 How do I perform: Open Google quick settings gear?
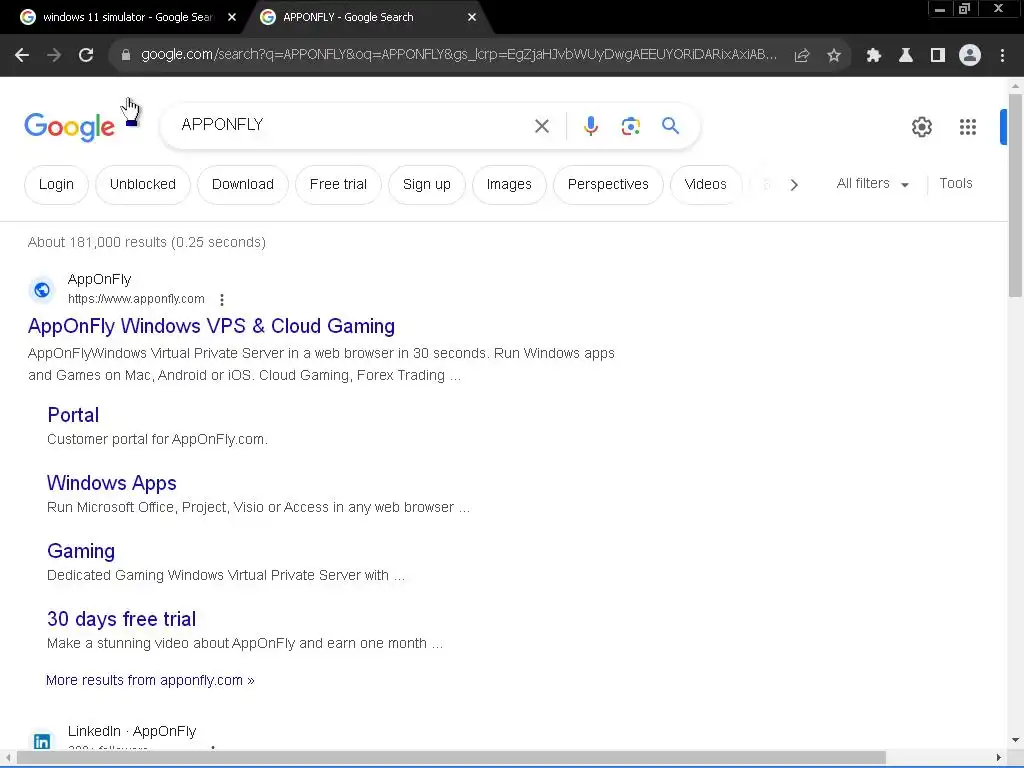pyautogui.click(x=921, y=127)
